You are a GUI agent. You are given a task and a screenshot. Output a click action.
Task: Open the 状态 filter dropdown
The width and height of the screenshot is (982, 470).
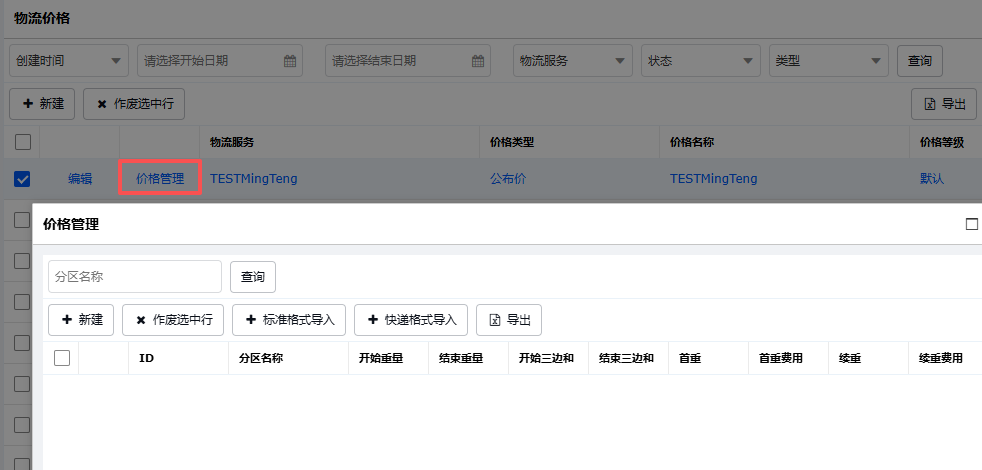701,61
